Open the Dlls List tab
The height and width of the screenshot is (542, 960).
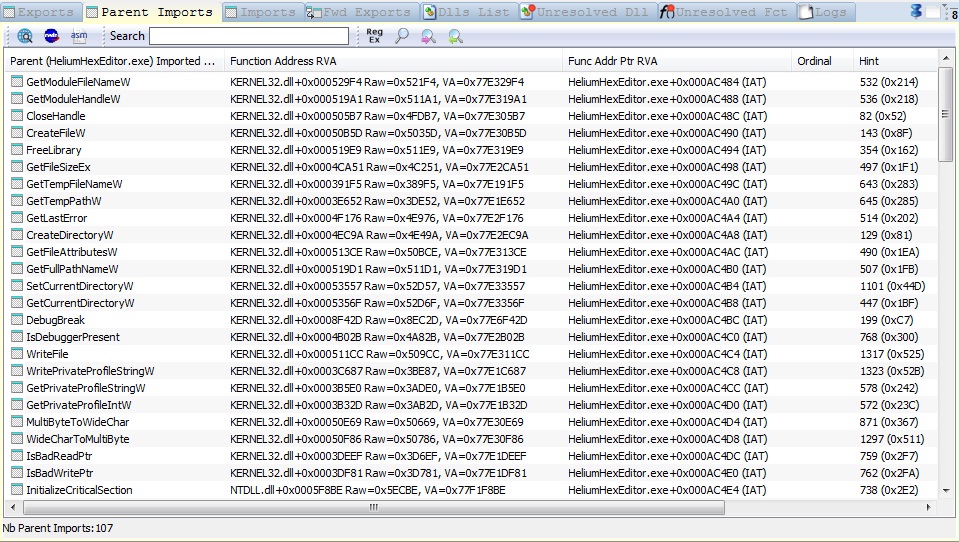[x=469, y=12]
